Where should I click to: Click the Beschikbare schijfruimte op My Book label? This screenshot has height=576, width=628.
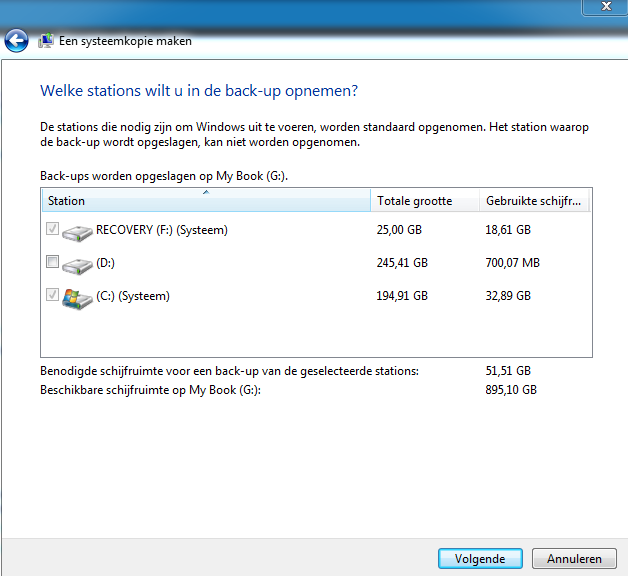[150, 390]
